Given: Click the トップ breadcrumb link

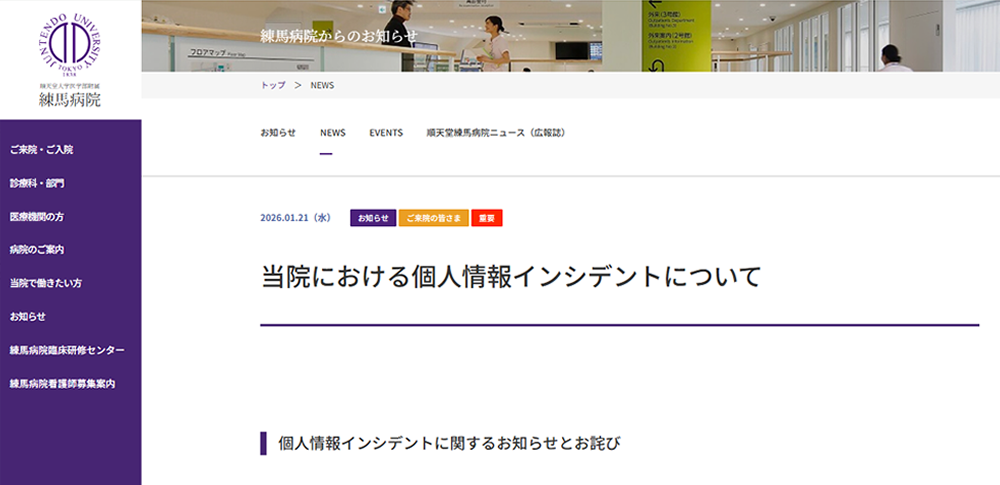Looking at the screenshot, I should pyautogui.click(x=272, y=85).
